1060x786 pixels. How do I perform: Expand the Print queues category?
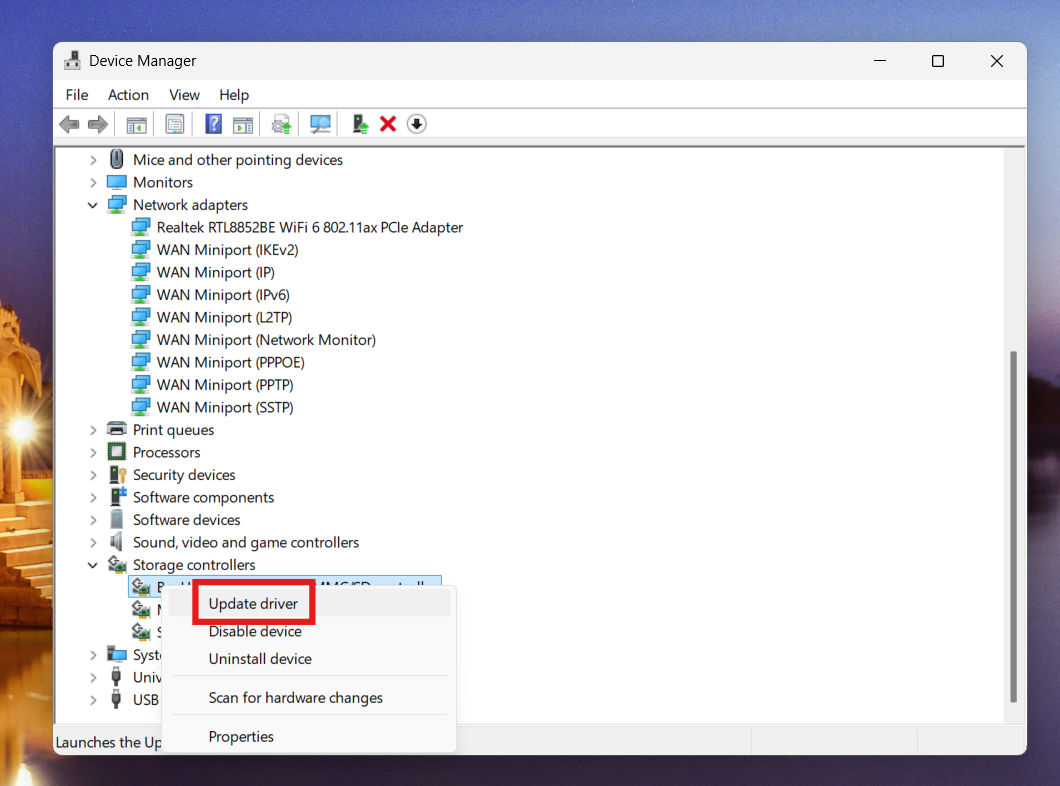pyautogui.click(x=93, y=429)
